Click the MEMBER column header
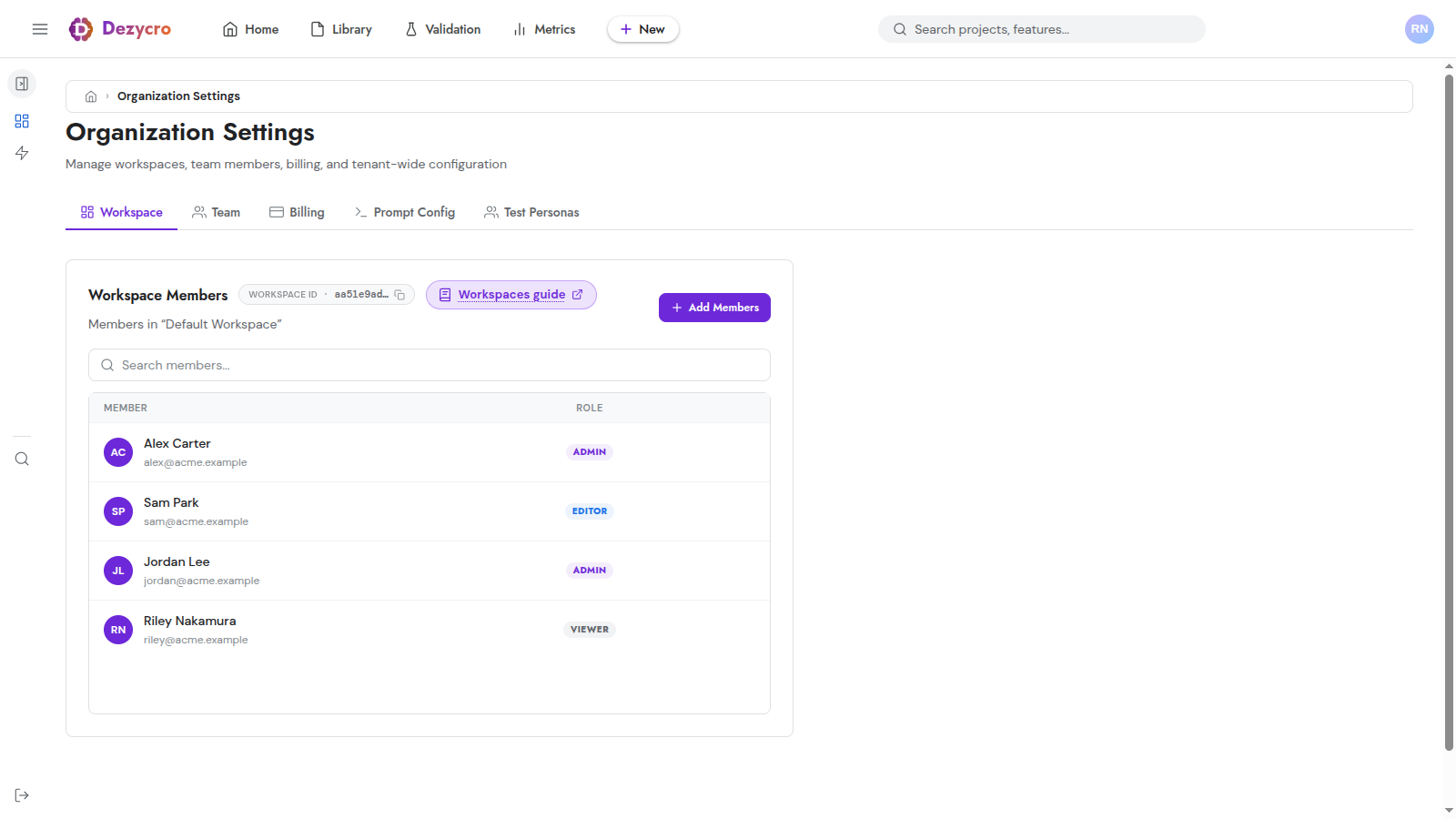Screen dimensions: 1456x819 coord(126,408)
